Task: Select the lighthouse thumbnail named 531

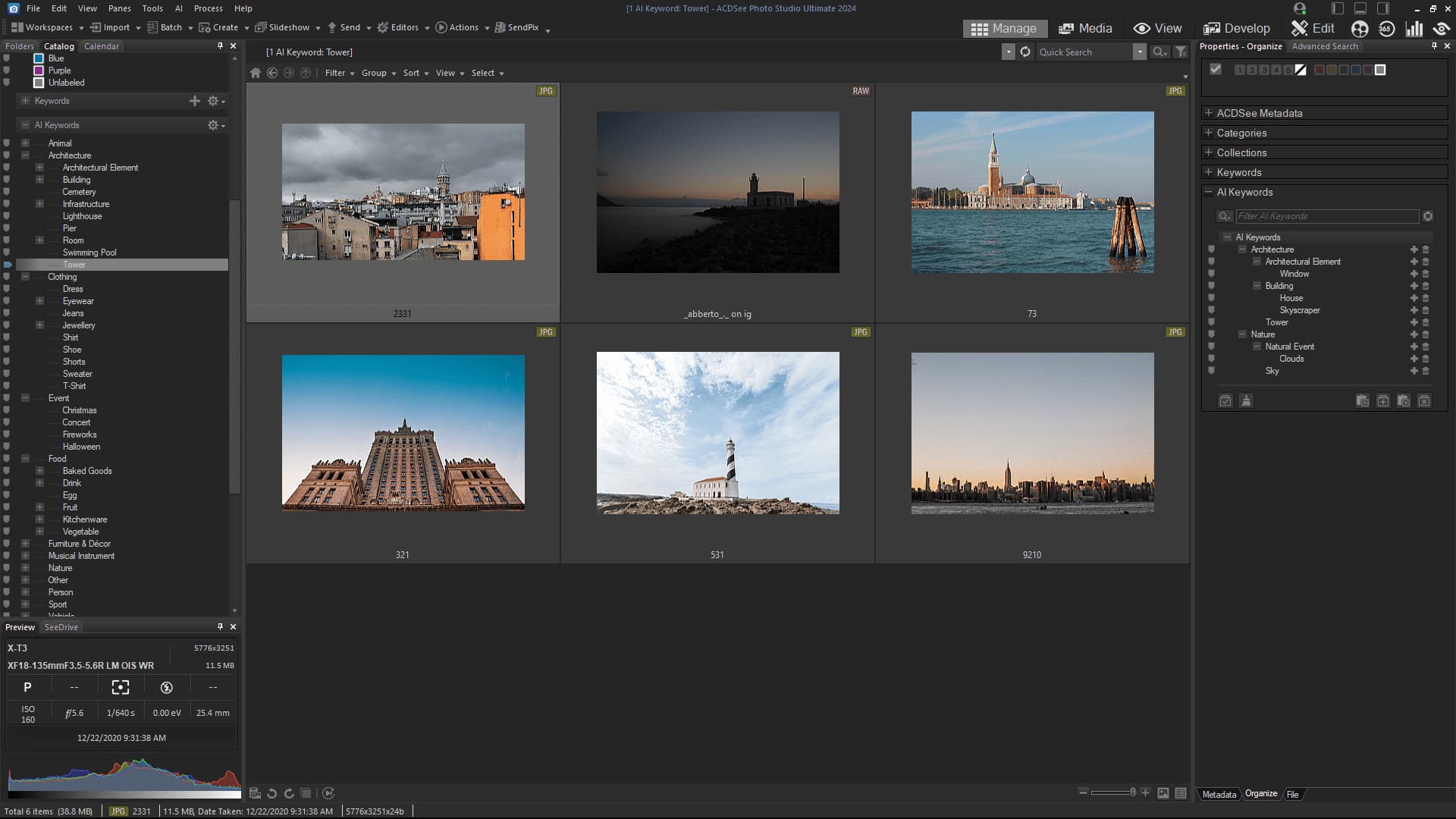Action: click(x=717, y=433)
